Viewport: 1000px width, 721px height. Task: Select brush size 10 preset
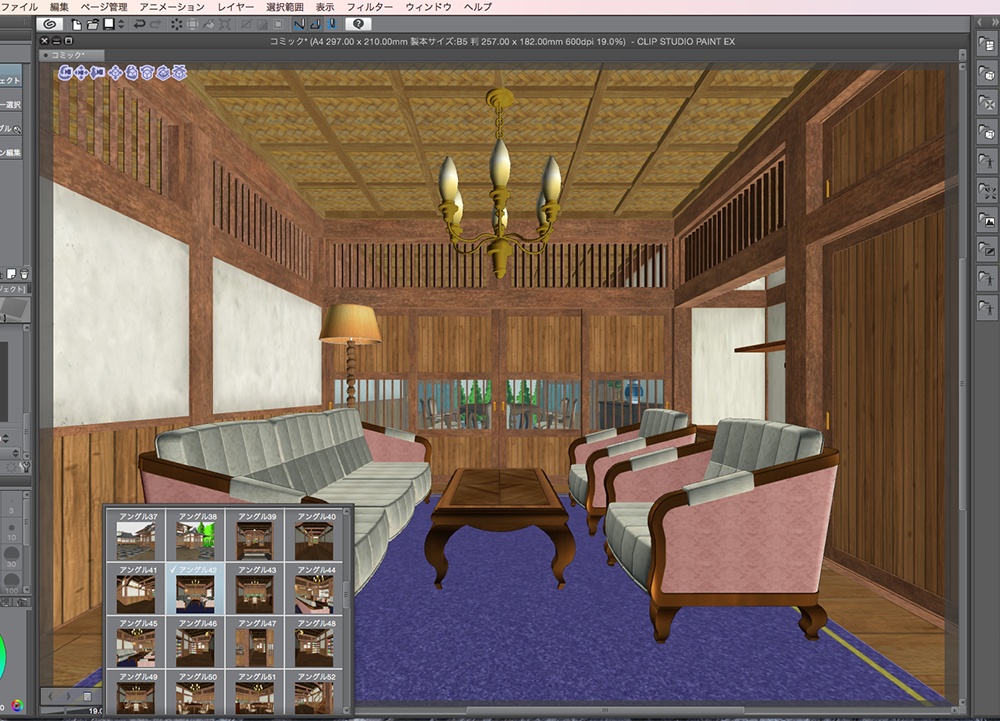pyautogui.click(x=11, y=531)
